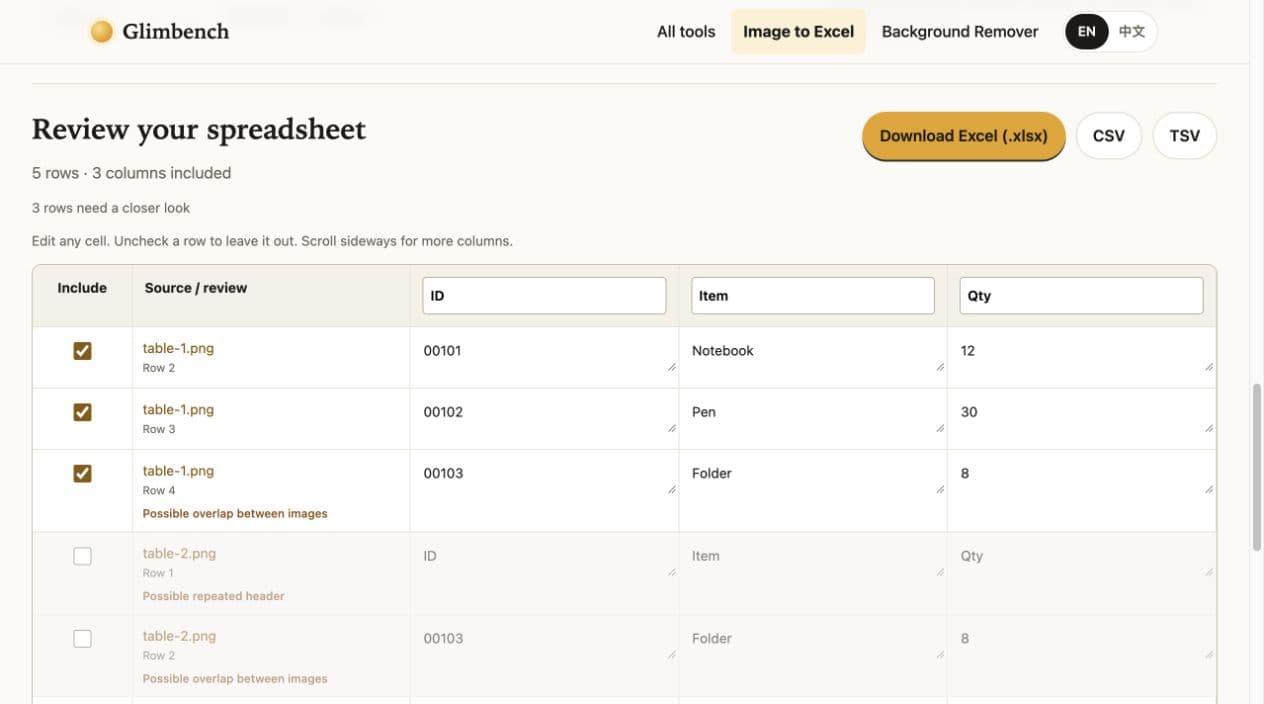Click the 00103 cell in table-1.png Row 4
1264x704 pixels.
544,490
